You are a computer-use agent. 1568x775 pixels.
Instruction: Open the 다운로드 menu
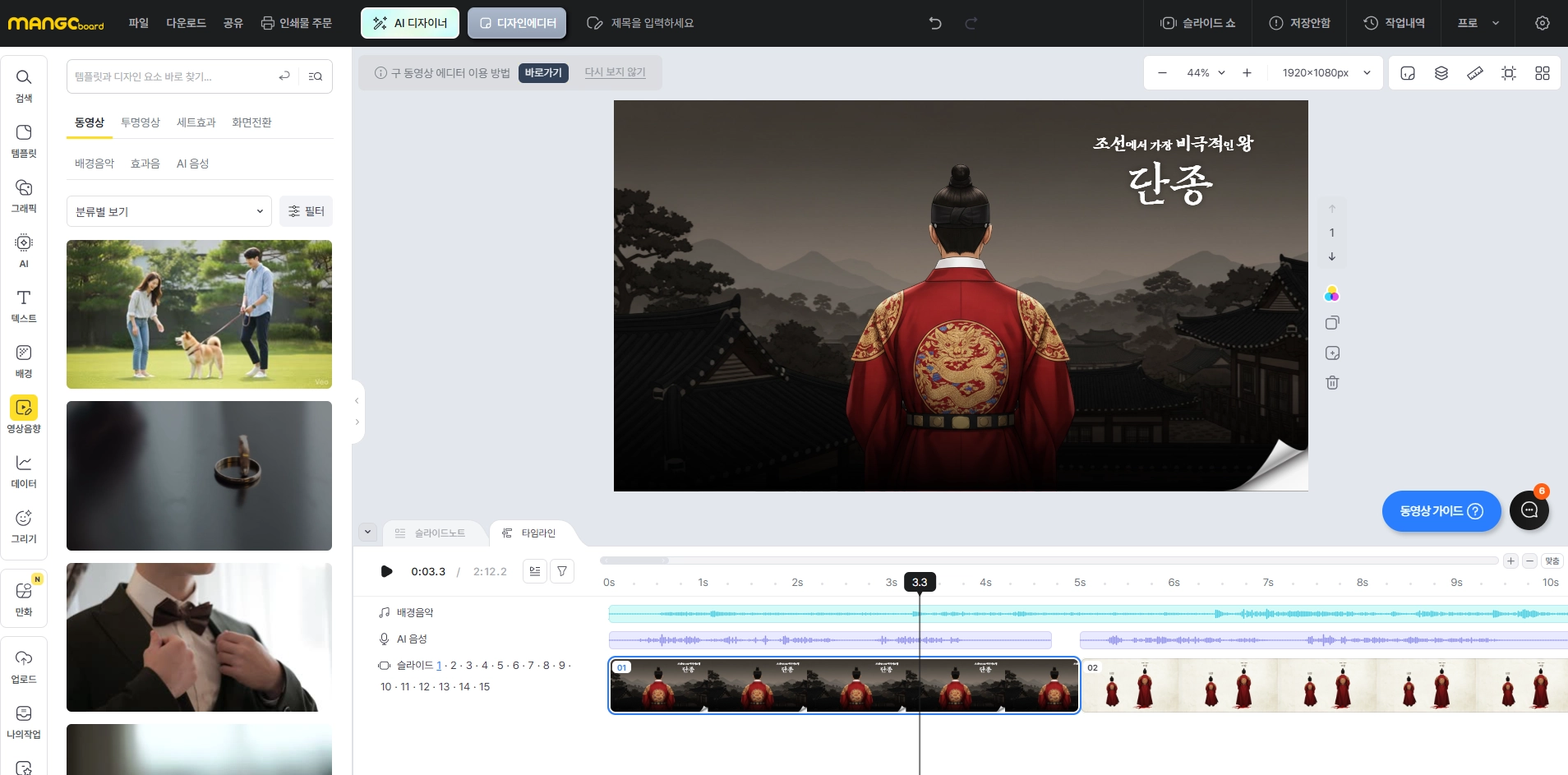(x=186, y=23)
